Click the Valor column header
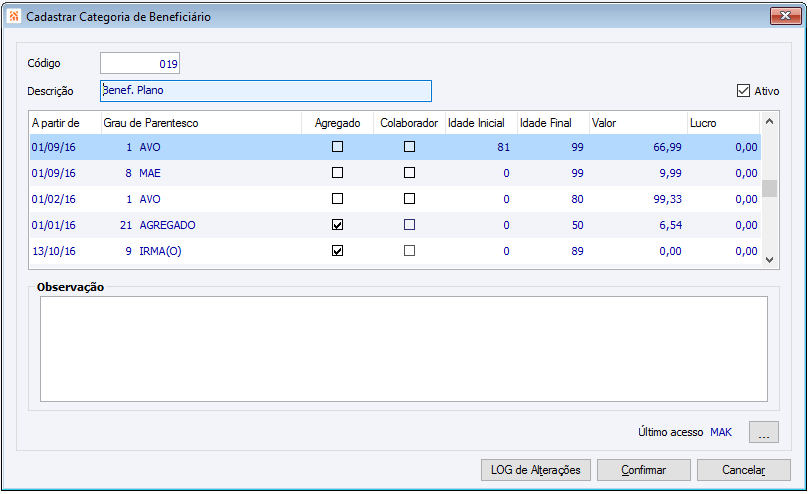 (636, 123)
